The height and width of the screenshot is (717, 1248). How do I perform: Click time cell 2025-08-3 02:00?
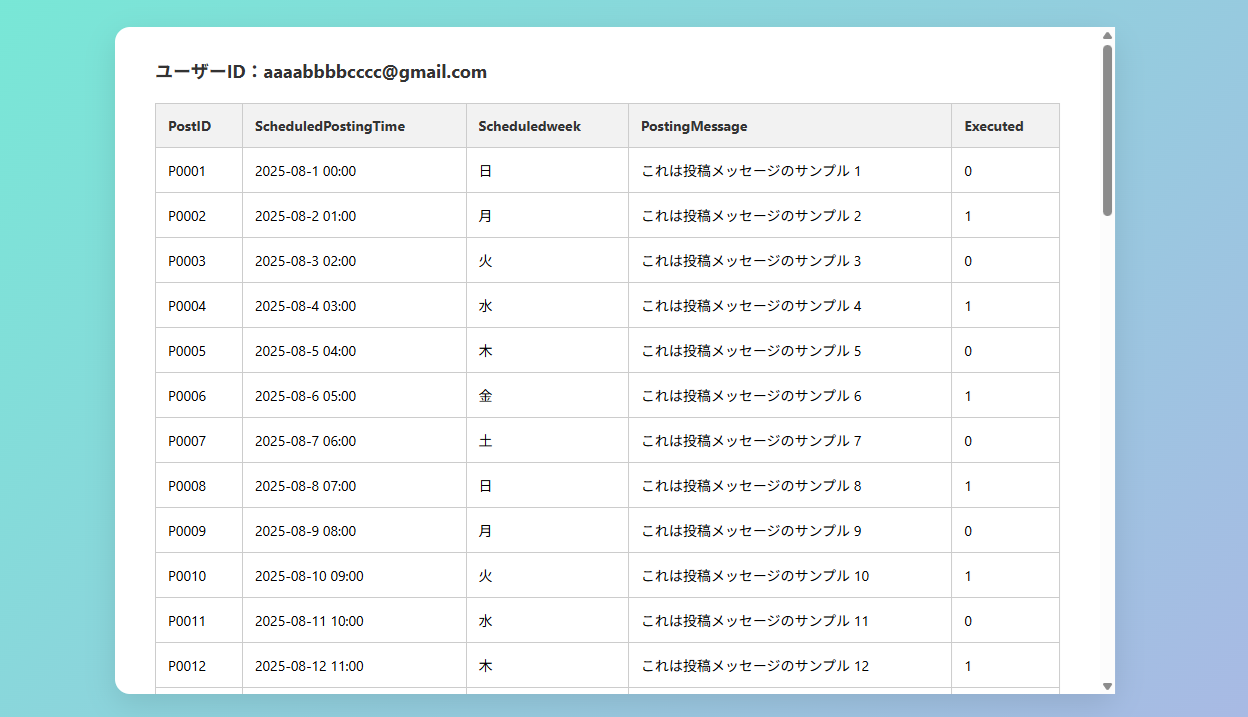tap(354, 261)
